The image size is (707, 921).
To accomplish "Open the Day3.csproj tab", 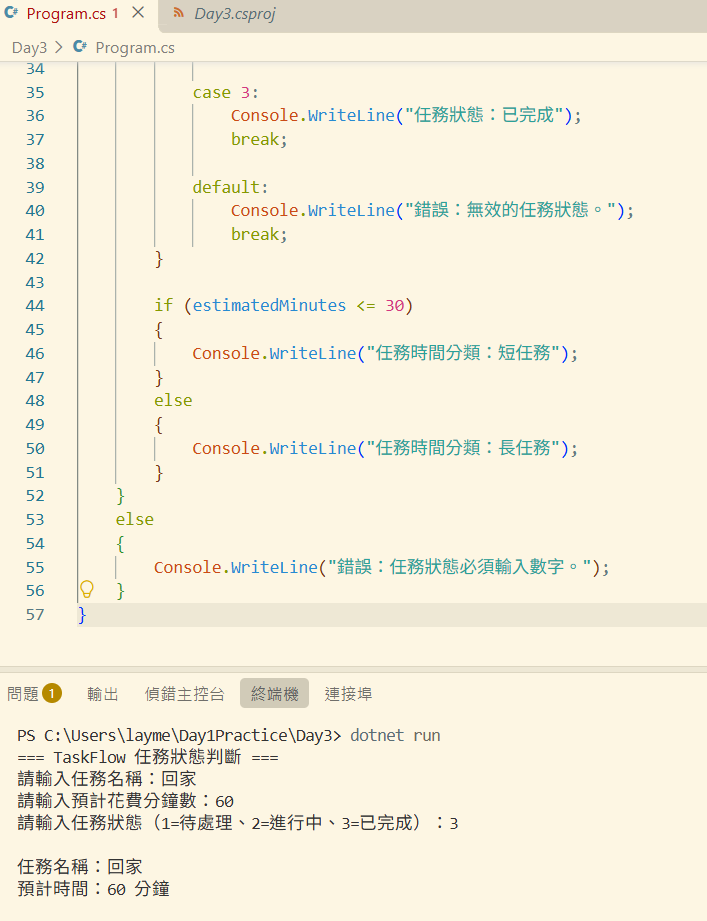I will click(235, 14).
